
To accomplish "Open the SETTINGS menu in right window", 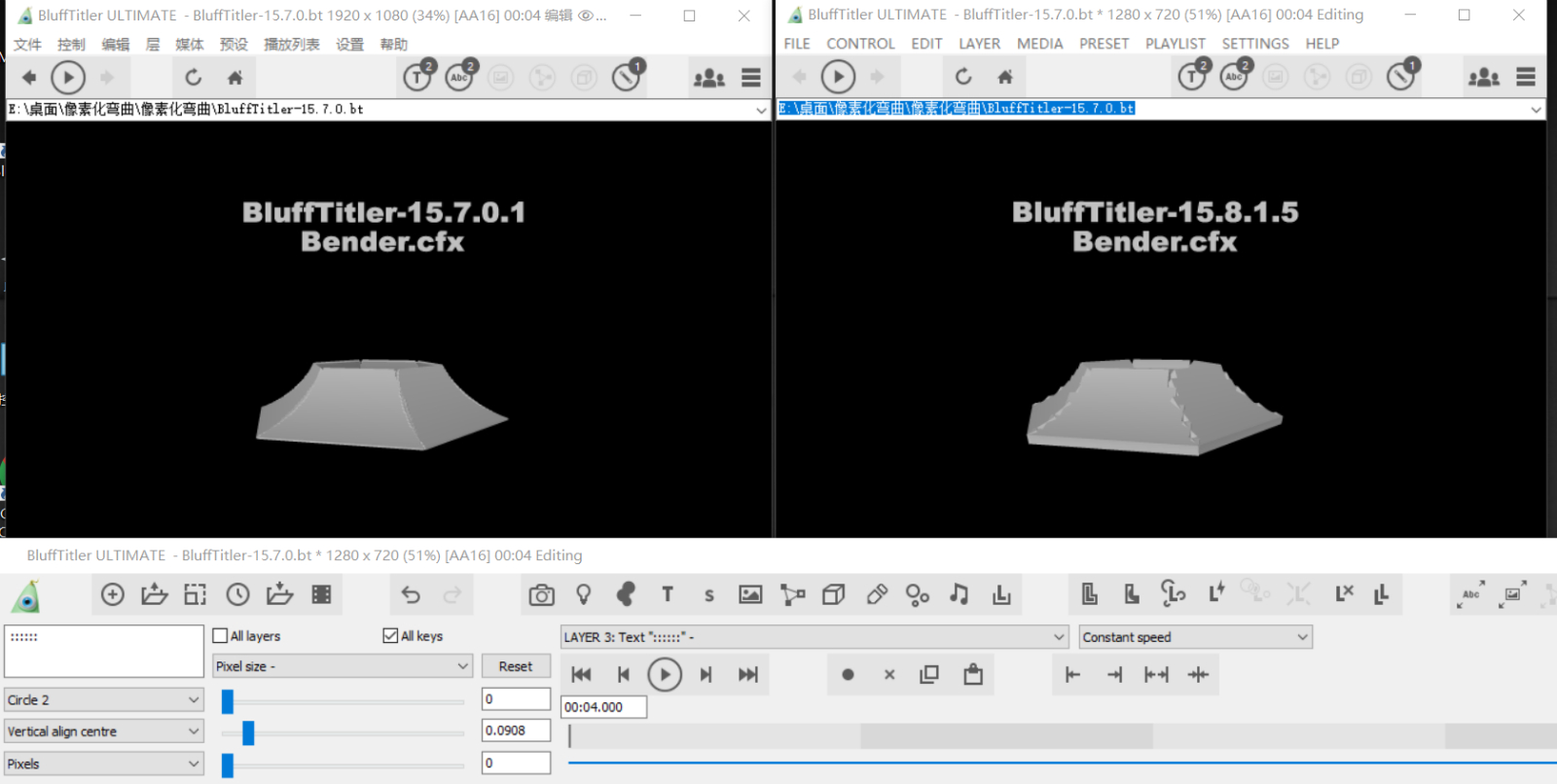I will [x=1255, y=44].
